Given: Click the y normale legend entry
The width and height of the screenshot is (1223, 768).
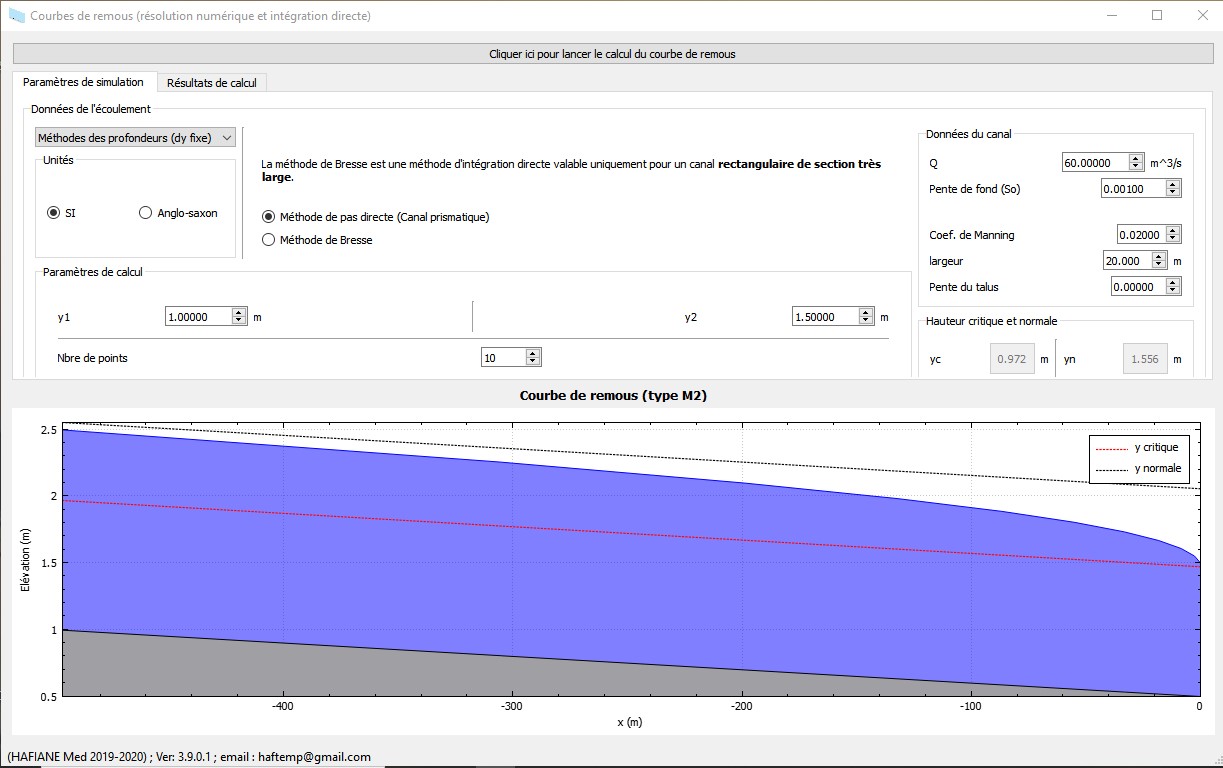Looking at the screenshot, I should [1138, 468].
